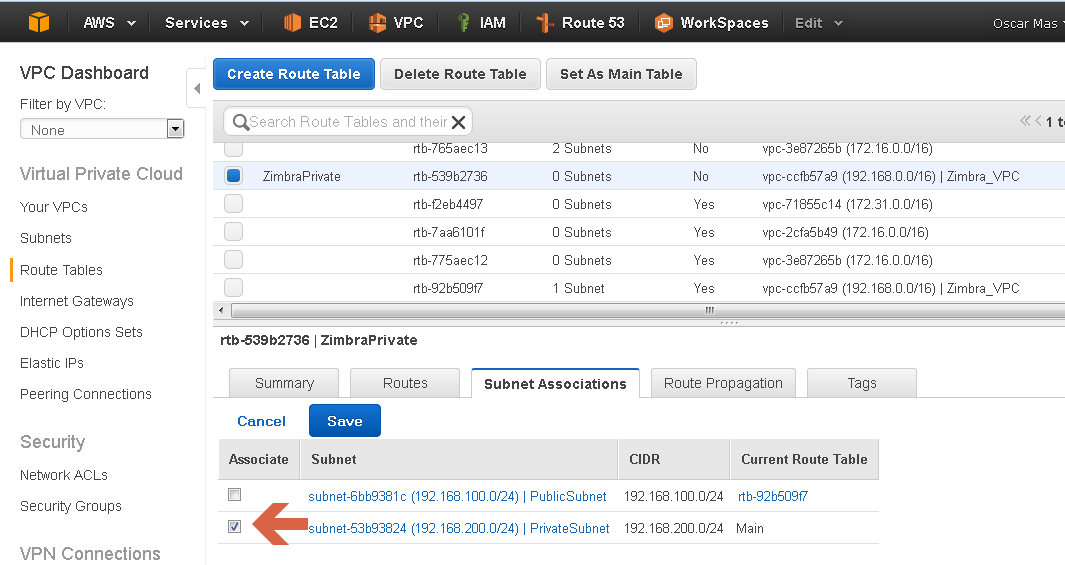The image size is (1065, 565).
Task: Open Route Tables in the sidebar
Action: [61, 270]
